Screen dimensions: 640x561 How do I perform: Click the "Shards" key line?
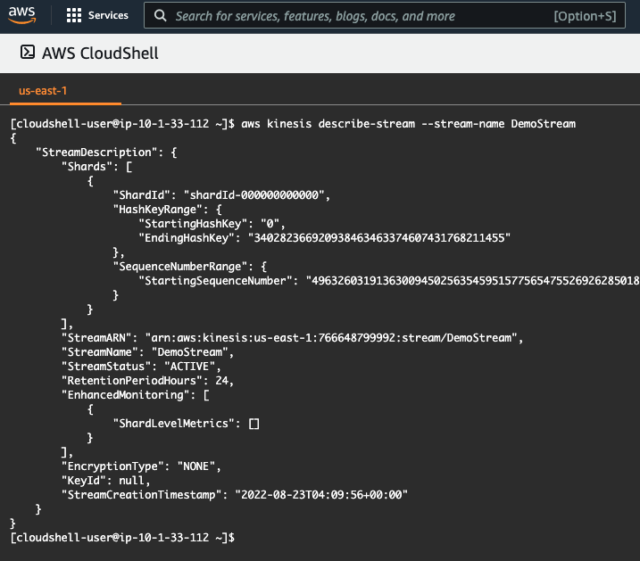click(97, 167)
